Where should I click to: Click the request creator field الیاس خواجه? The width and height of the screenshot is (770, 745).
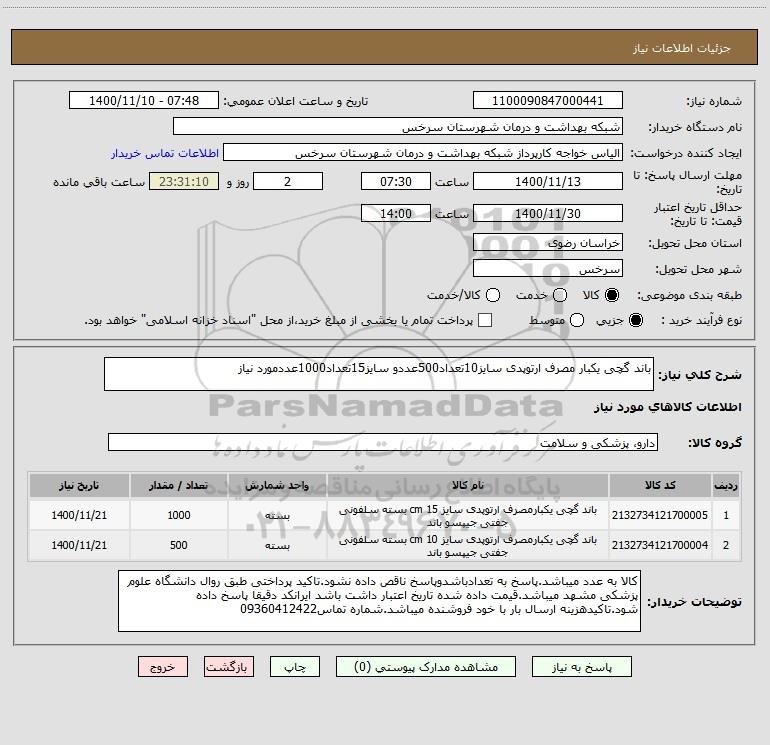click(x=423, y=152)
